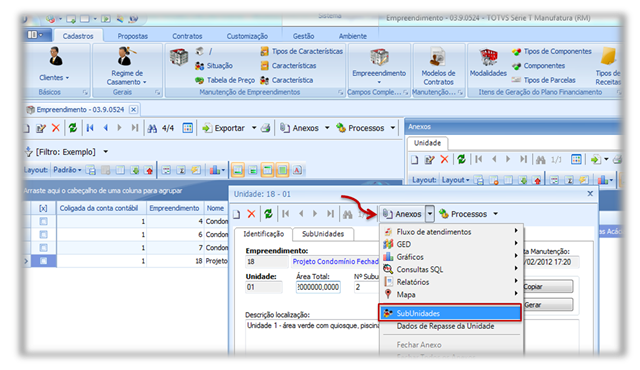Viewport: 640px width, 370px height.
Task: Expand Processos arrow in Unidade dialog
Action: click(x=496, y=214)
